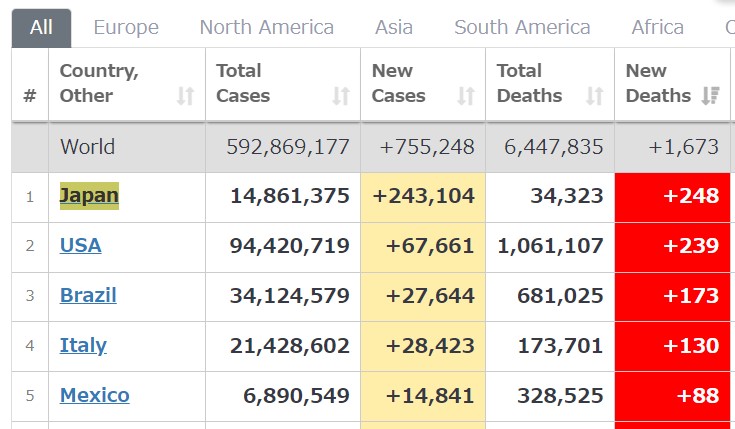Select rank number 4 for Italy

30,346
